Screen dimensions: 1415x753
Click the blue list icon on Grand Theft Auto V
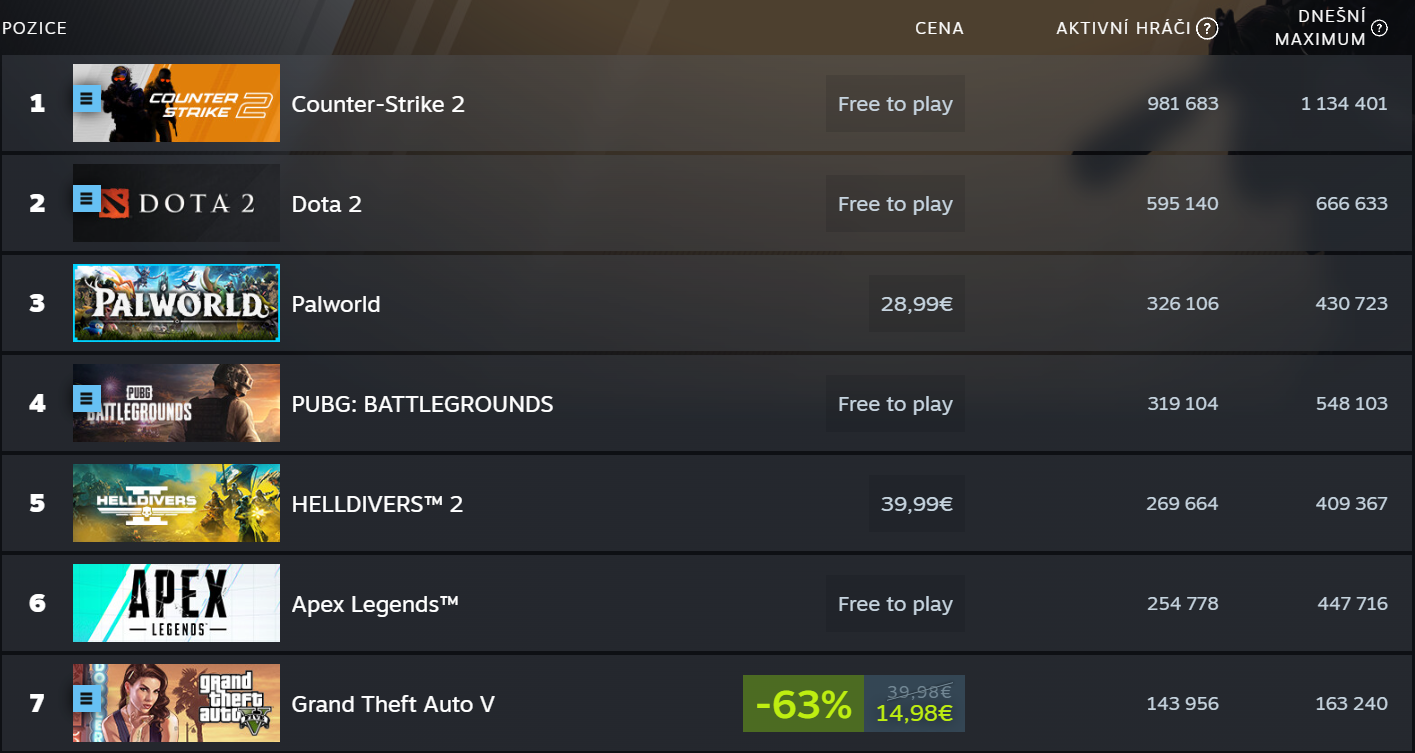86,699
